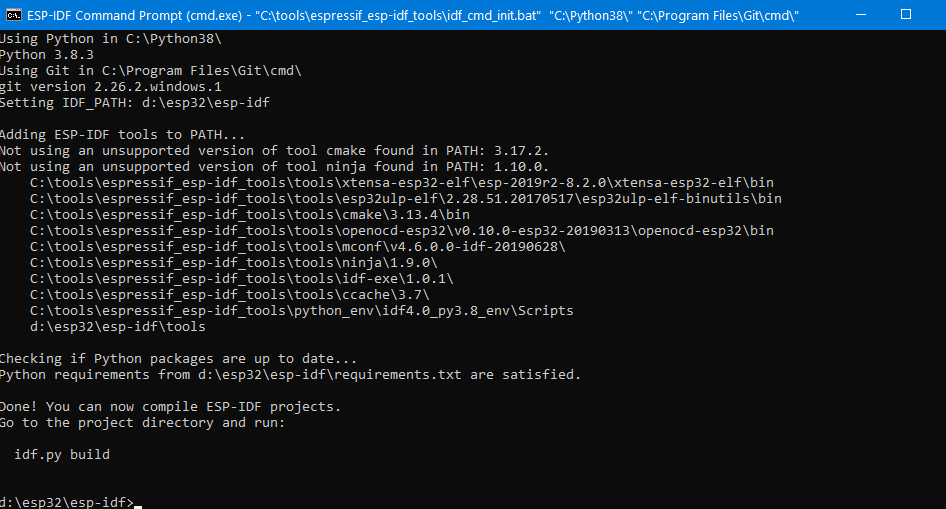Click the xtensa-esp32-elf bin path line
The height and width of the screenshot is (509, 946).
[401, 183]
